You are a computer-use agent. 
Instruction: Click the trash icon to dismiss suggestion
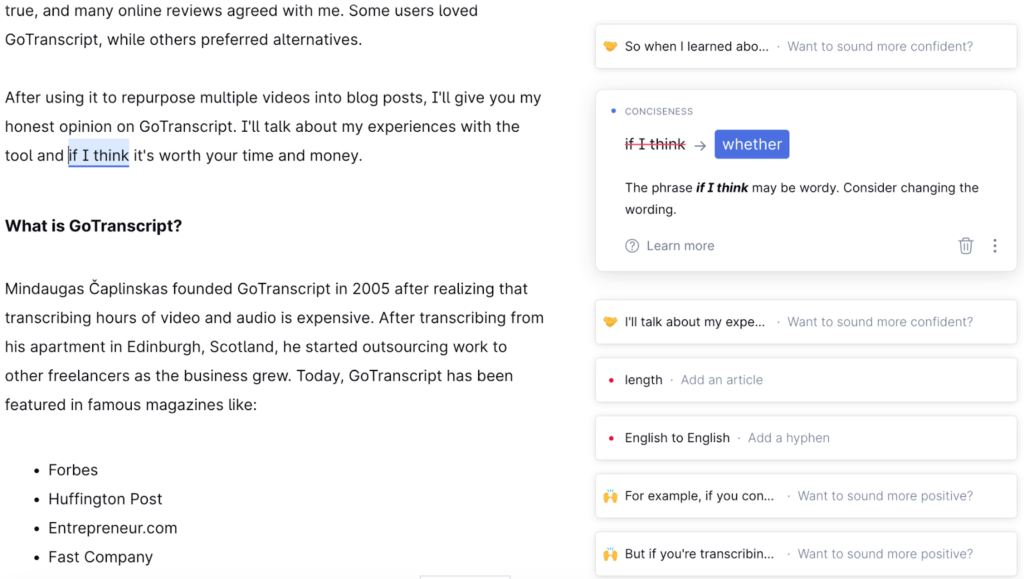965,246
